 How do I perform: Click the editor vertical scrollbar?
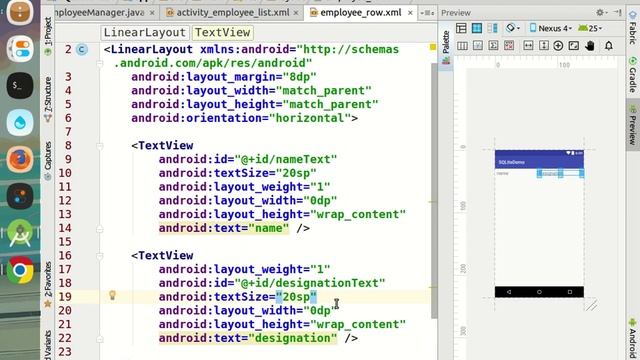click(x=434, y=190)
